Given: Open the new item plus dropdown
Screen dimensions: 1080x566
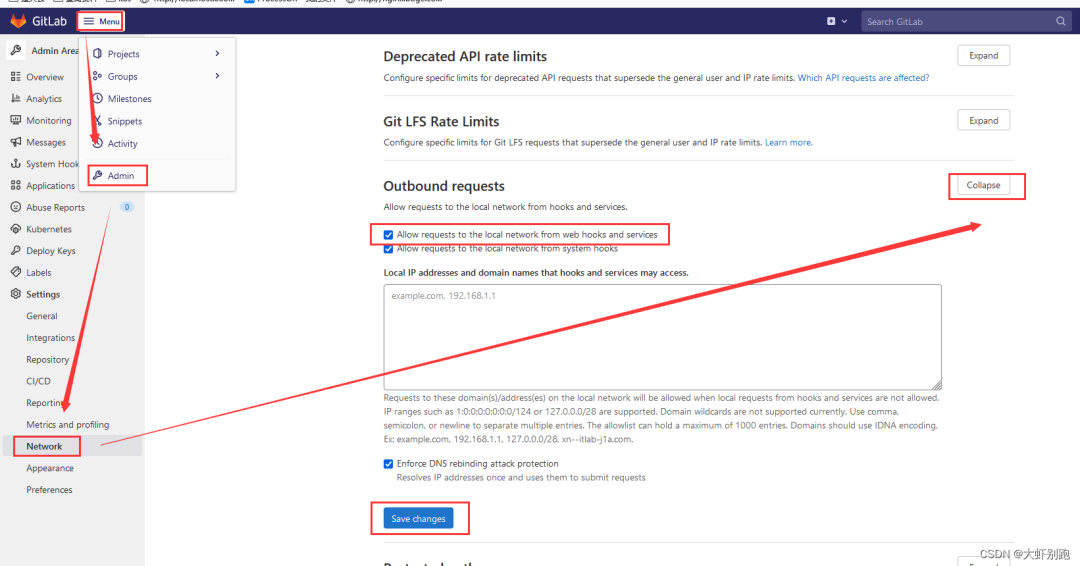Looking at the screenshot, I should 837,21.
